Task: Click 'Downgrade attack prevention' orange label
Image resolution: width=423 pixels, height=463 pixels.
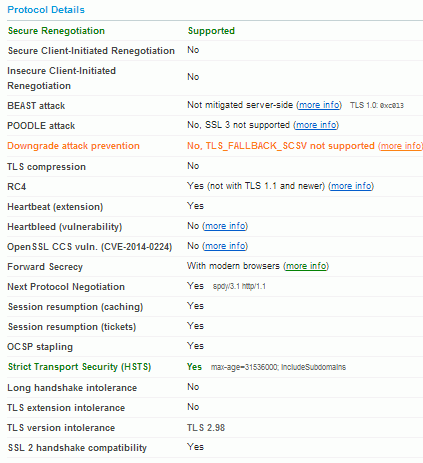Action: point(73,146)
